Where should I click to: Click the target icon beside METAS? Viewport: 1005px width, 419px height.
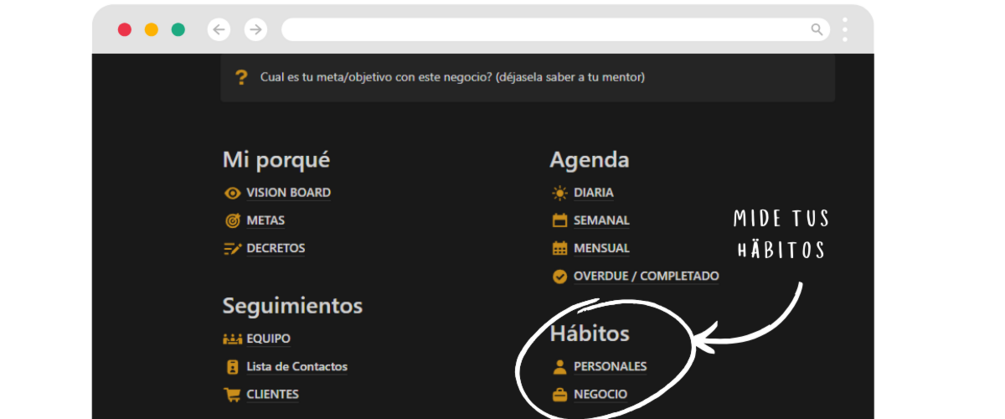(233, 221)
